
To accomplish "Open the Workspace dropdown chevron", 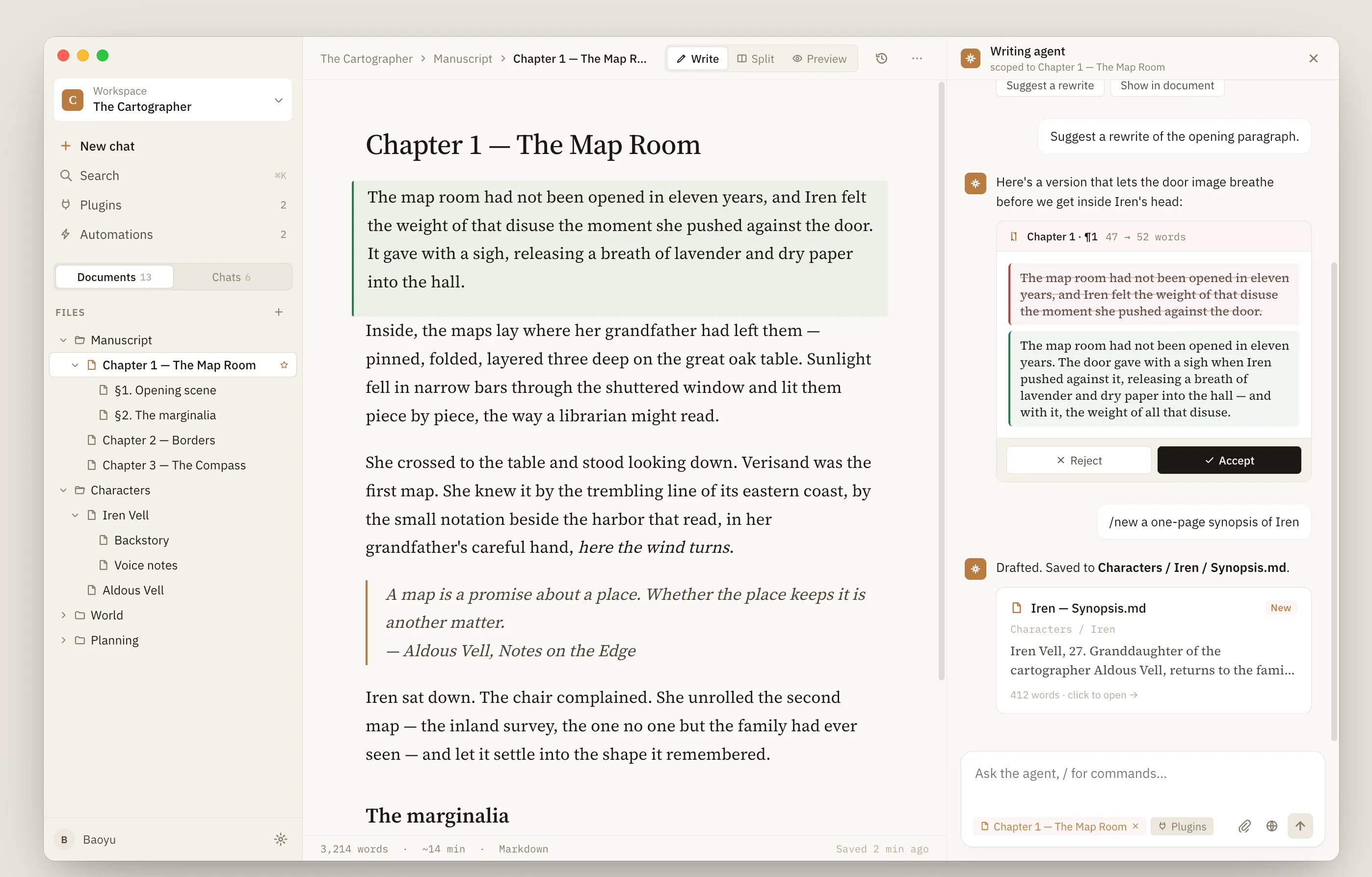I will pyautogui.click(x=279, y=100).
